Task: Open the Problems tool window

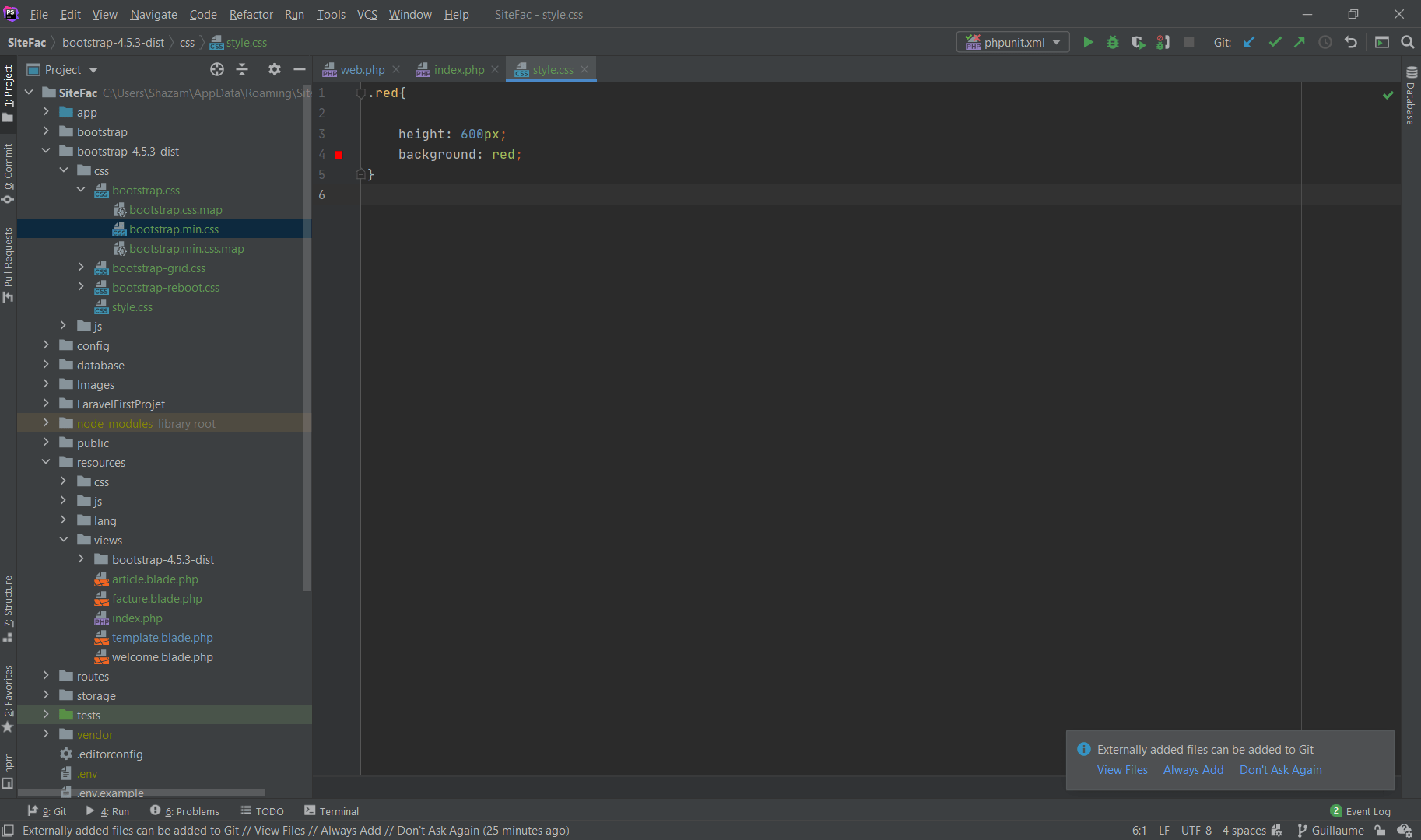Action: tap(185, 811)
